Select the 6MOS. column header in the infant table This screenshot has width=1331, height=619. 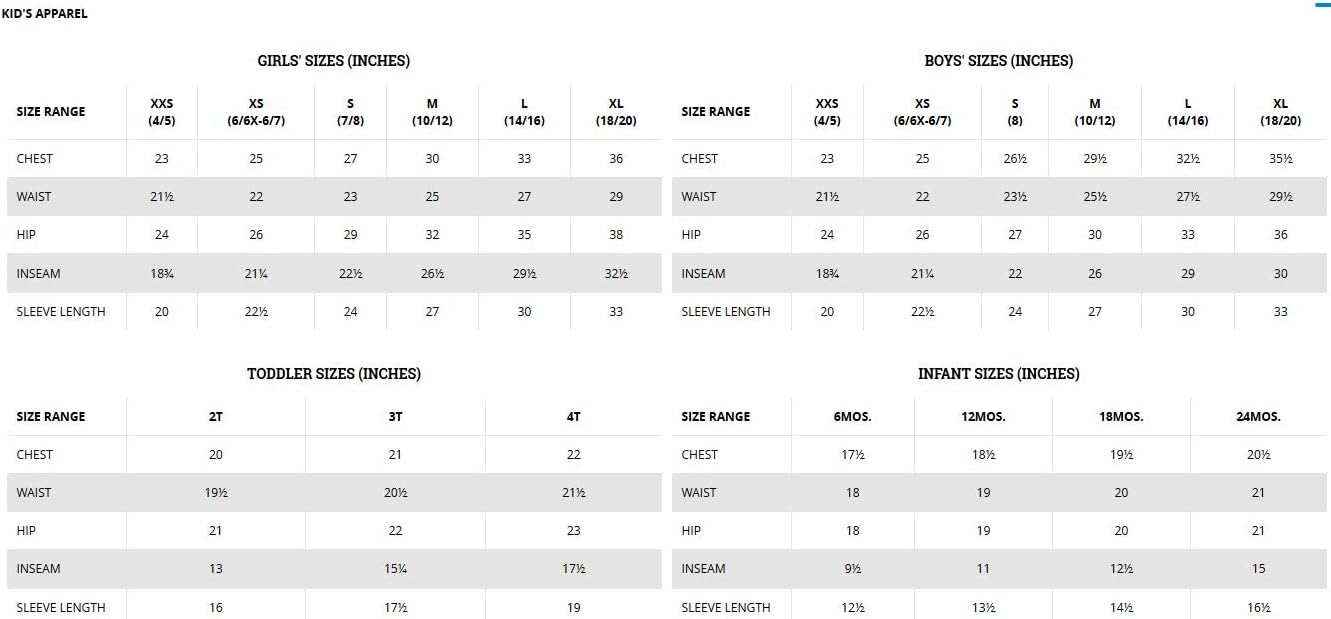point(852,417)
